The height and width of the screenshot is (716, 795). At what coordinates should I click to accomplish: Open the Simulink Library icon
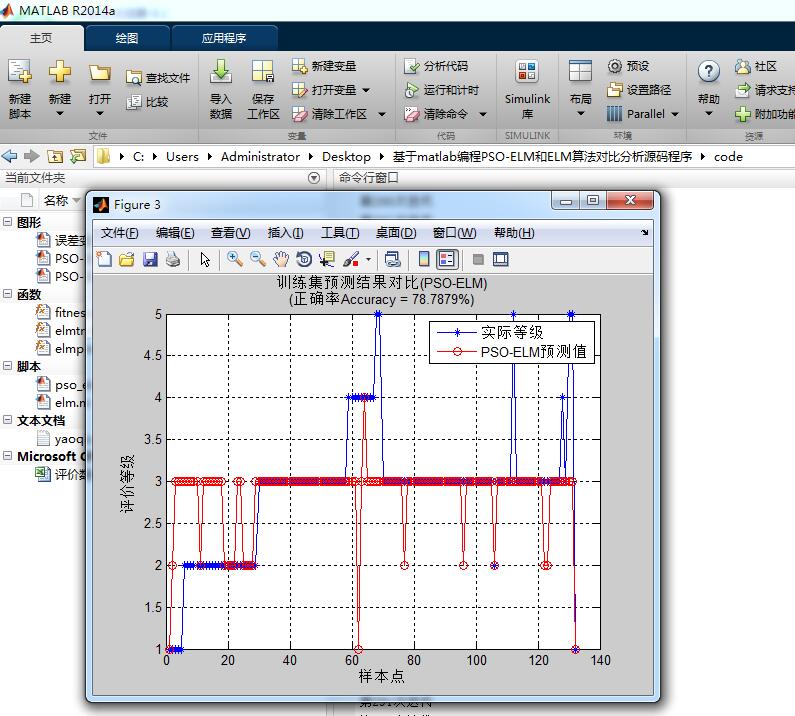(x=527, y=71)
